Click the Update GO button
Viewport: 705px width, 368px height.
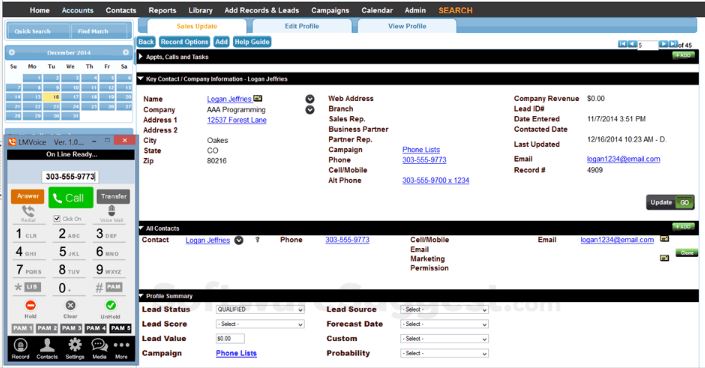pos(670,202)
